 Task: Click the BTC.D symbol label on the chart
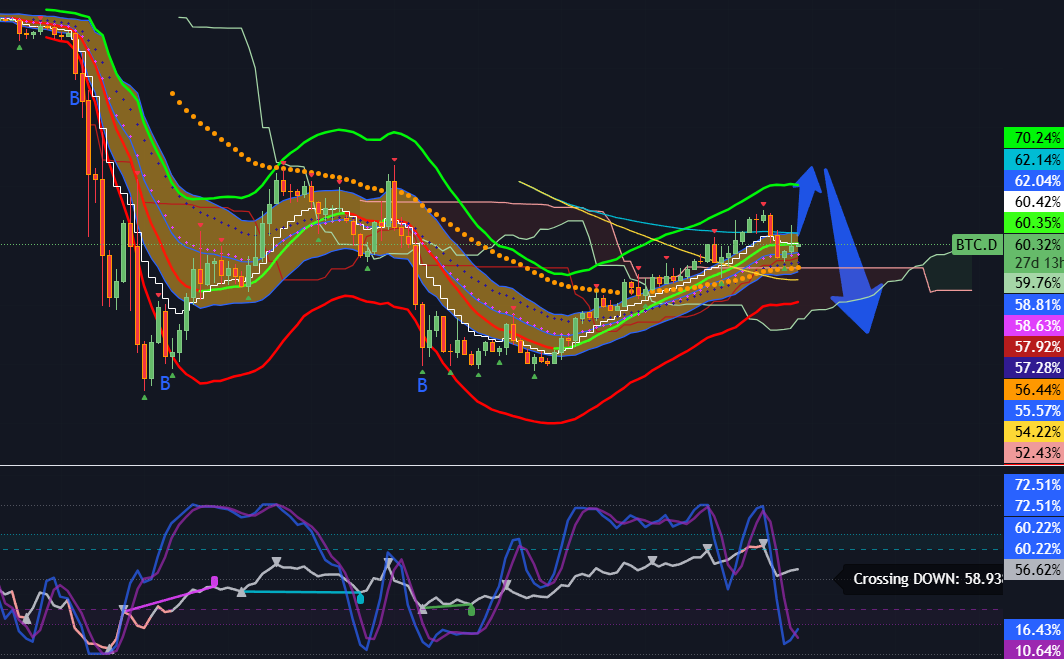tap(976, 244)
